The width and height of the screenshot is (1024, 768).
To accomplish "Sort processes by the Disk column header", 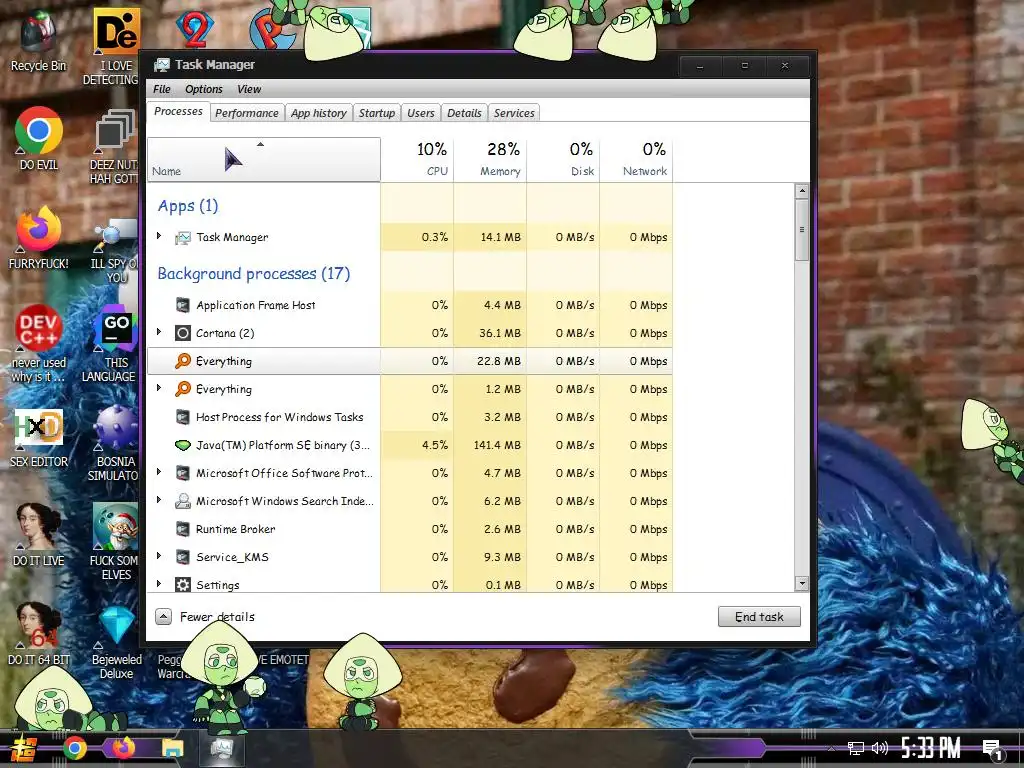I will pos(563,159).
